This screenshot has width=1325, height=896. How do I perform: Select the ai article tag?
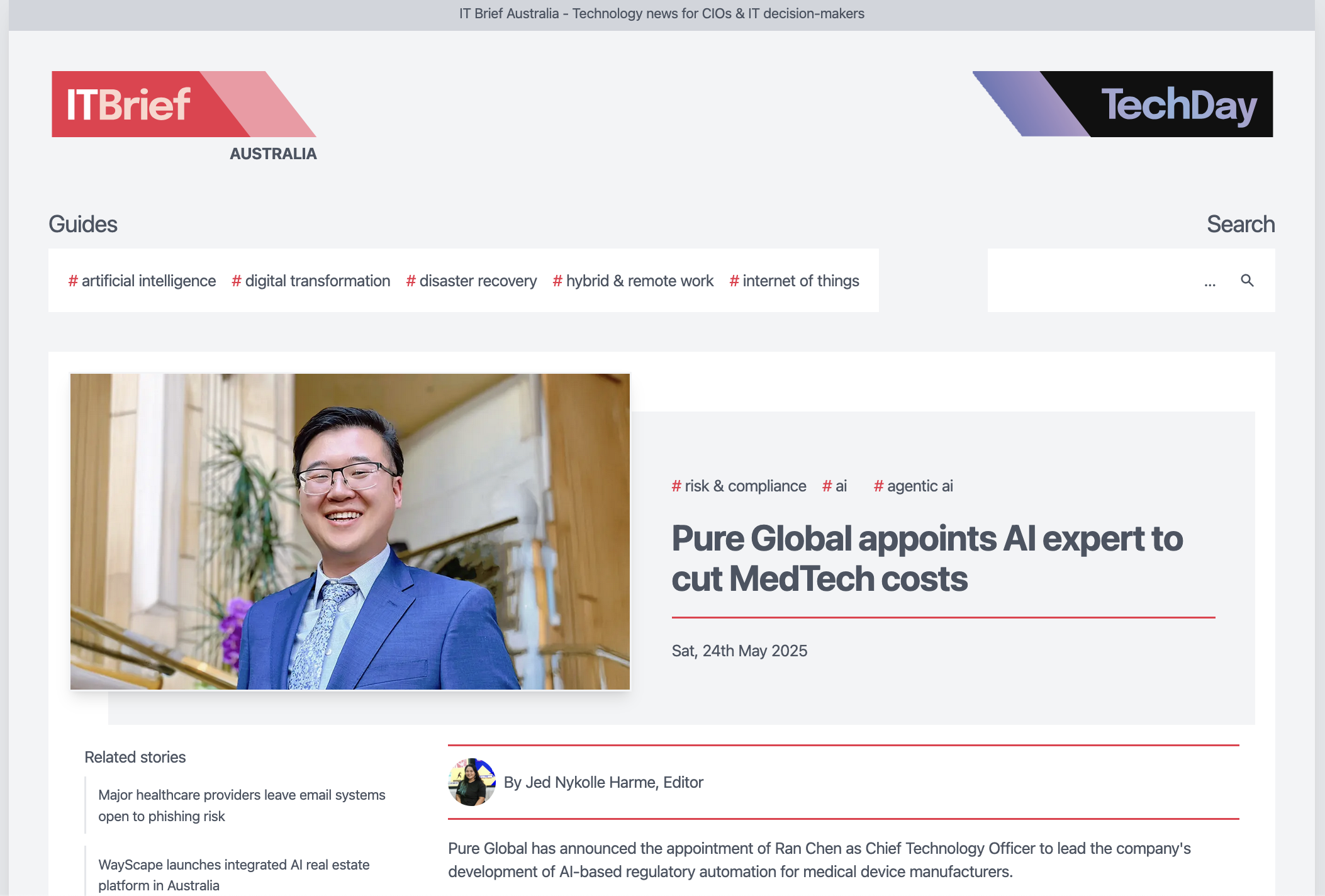tap(834, 486)
